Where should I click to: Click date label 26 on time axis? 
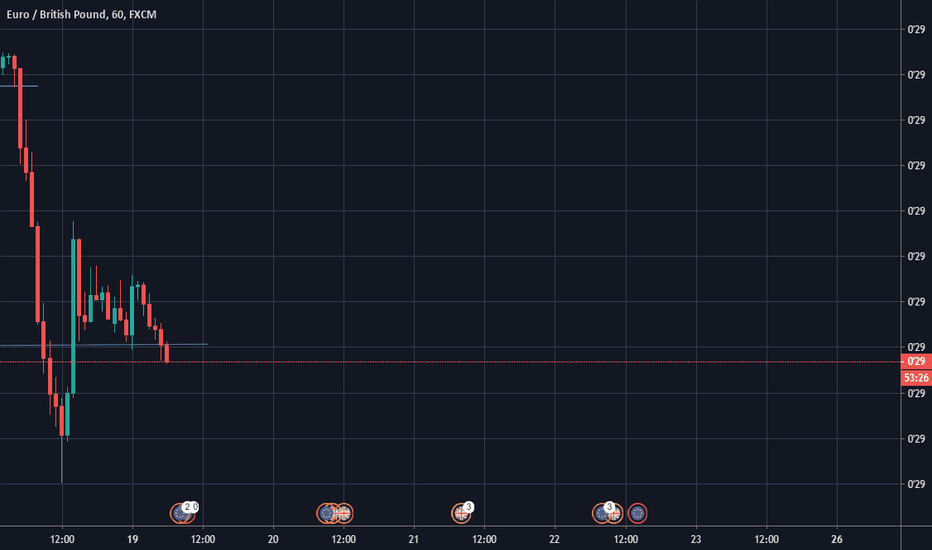point(837,539)
